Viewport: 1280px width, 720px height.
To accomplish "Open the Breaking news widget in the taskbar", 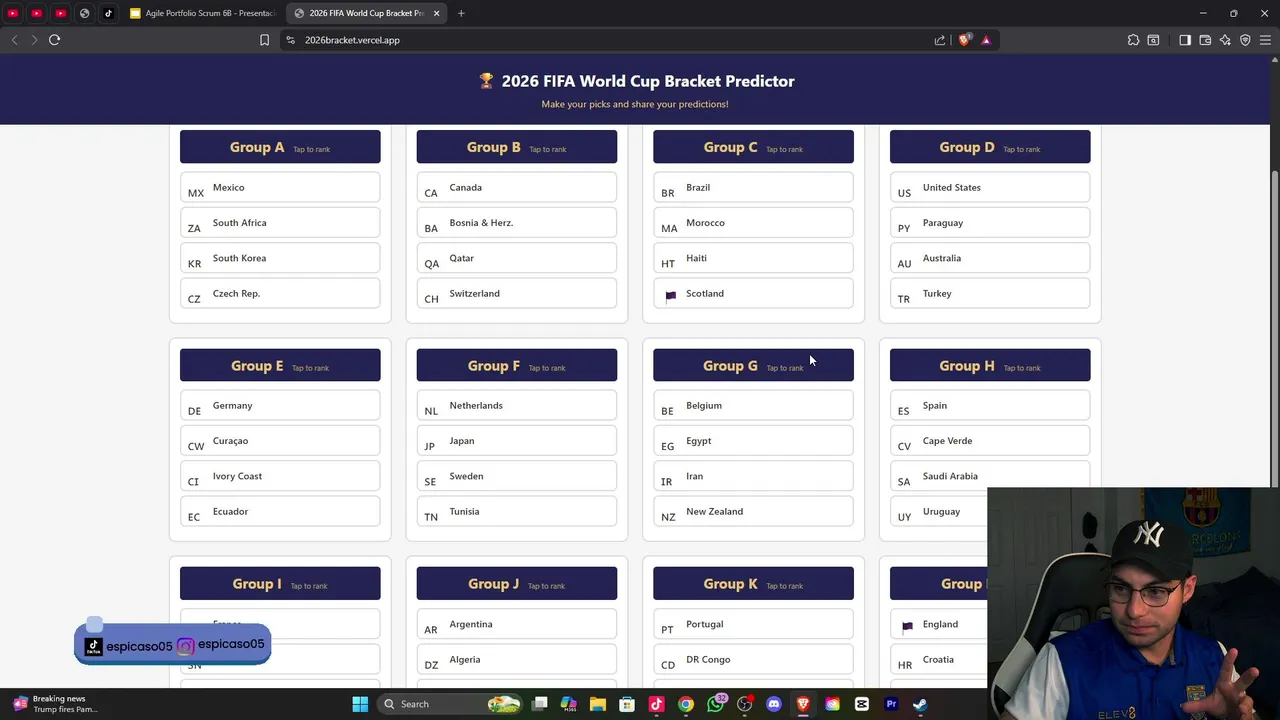I will [x=57, y=704].
